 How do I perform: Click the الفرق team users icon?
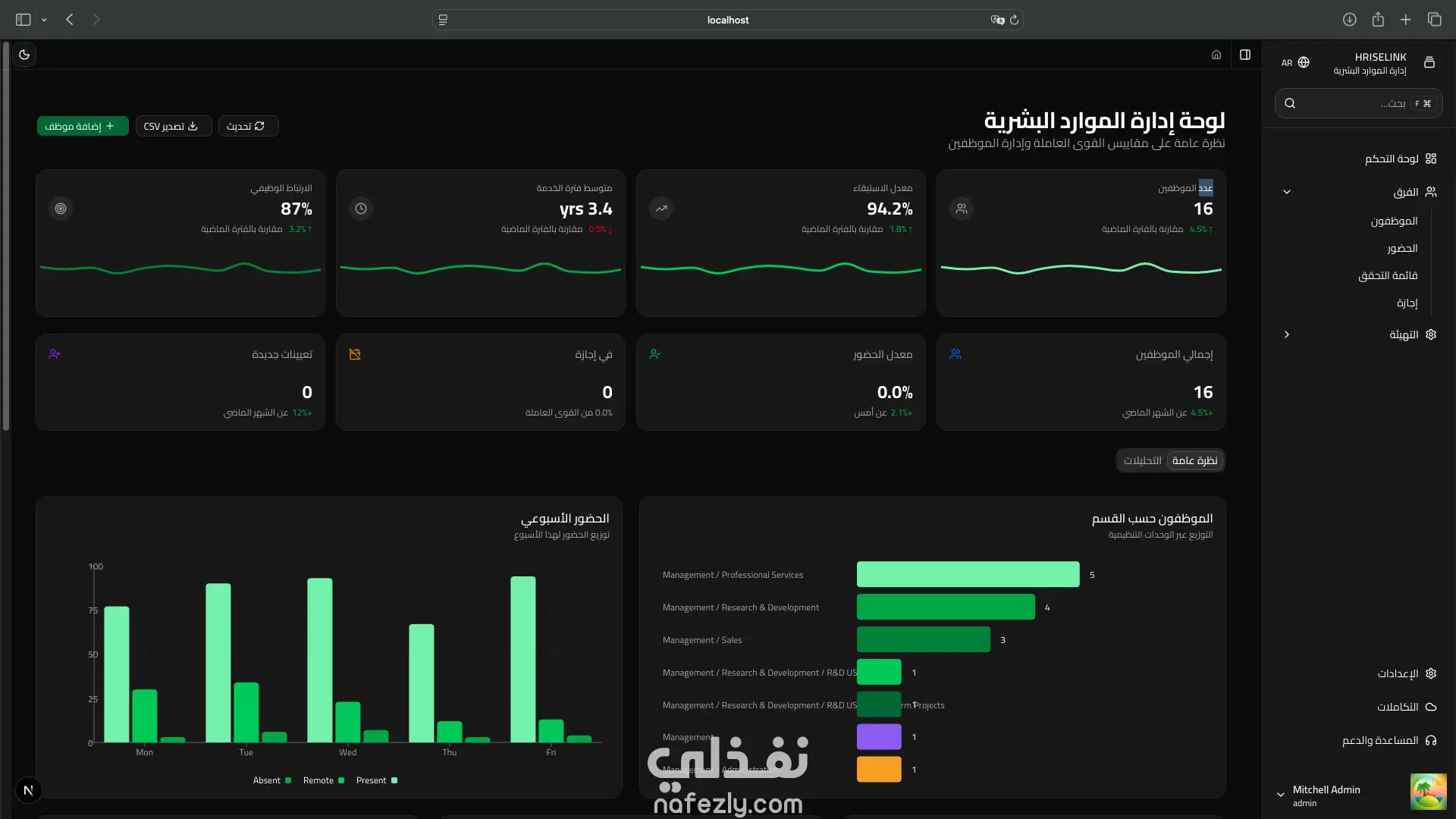click(1431, 192)
